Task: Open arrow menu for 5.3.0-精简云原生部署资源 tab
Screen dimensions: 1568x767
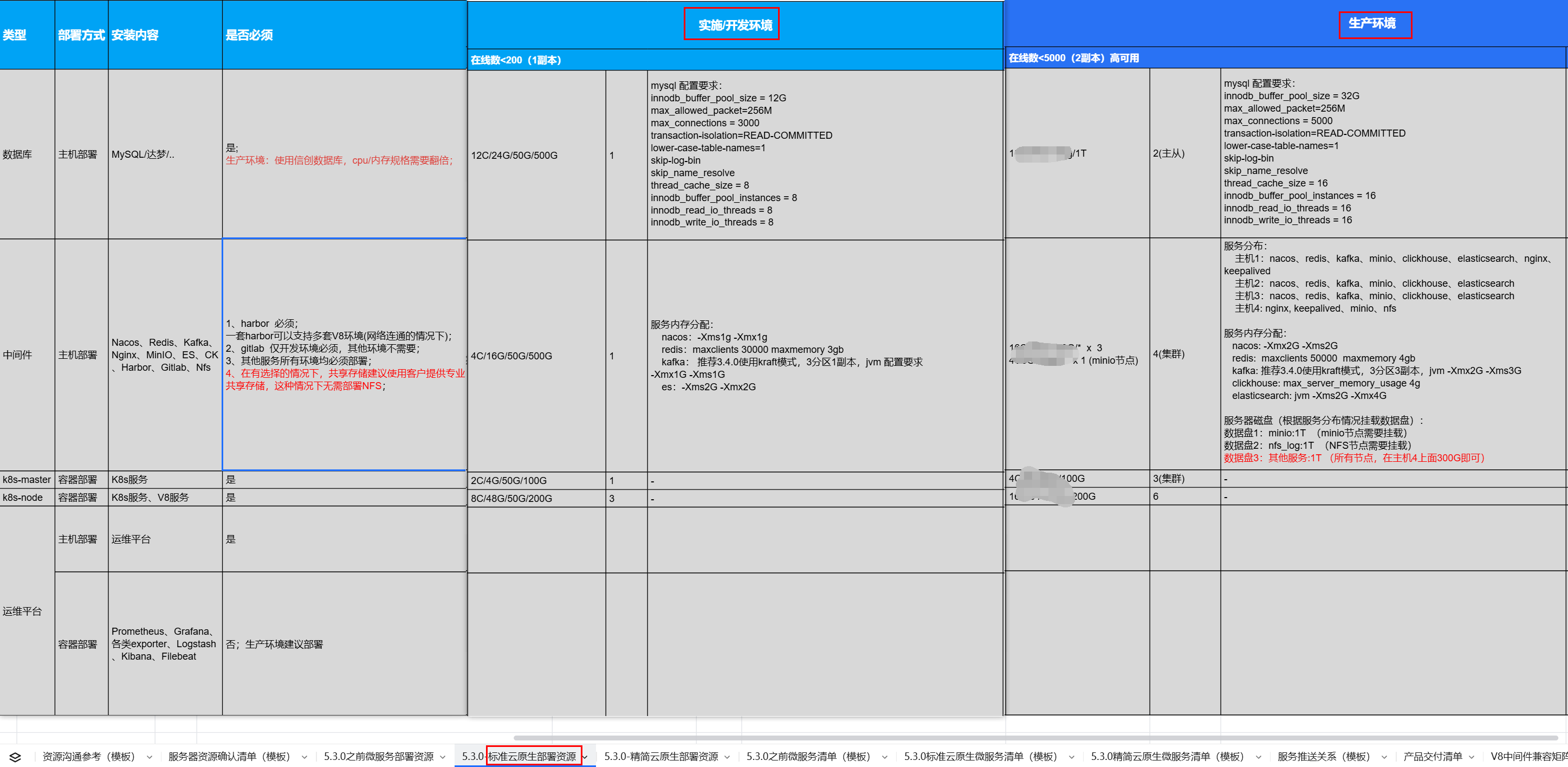Action: pyautogui.click(x=727, y=757)
